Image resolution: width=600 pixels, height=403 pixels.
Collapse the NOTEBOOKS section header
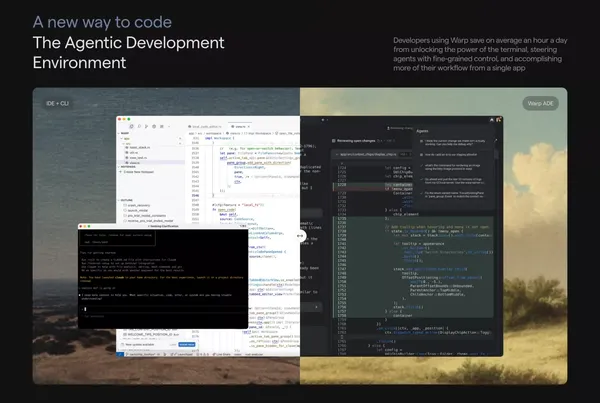click(127, 167)
